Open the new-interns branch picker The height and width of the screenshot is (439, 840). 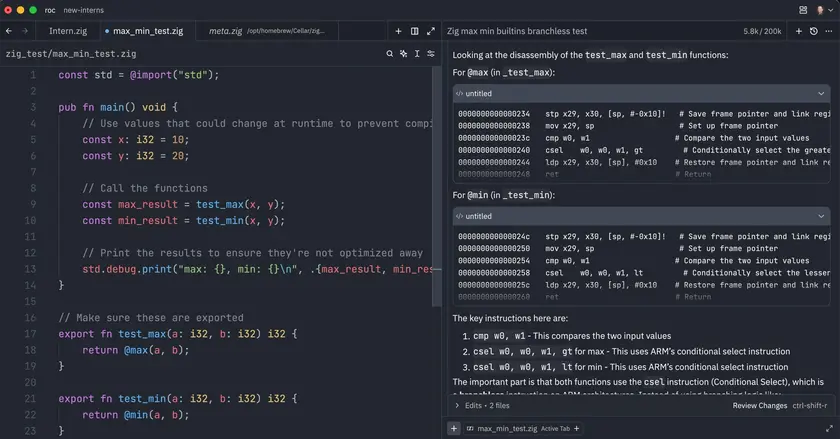point(84,10)
